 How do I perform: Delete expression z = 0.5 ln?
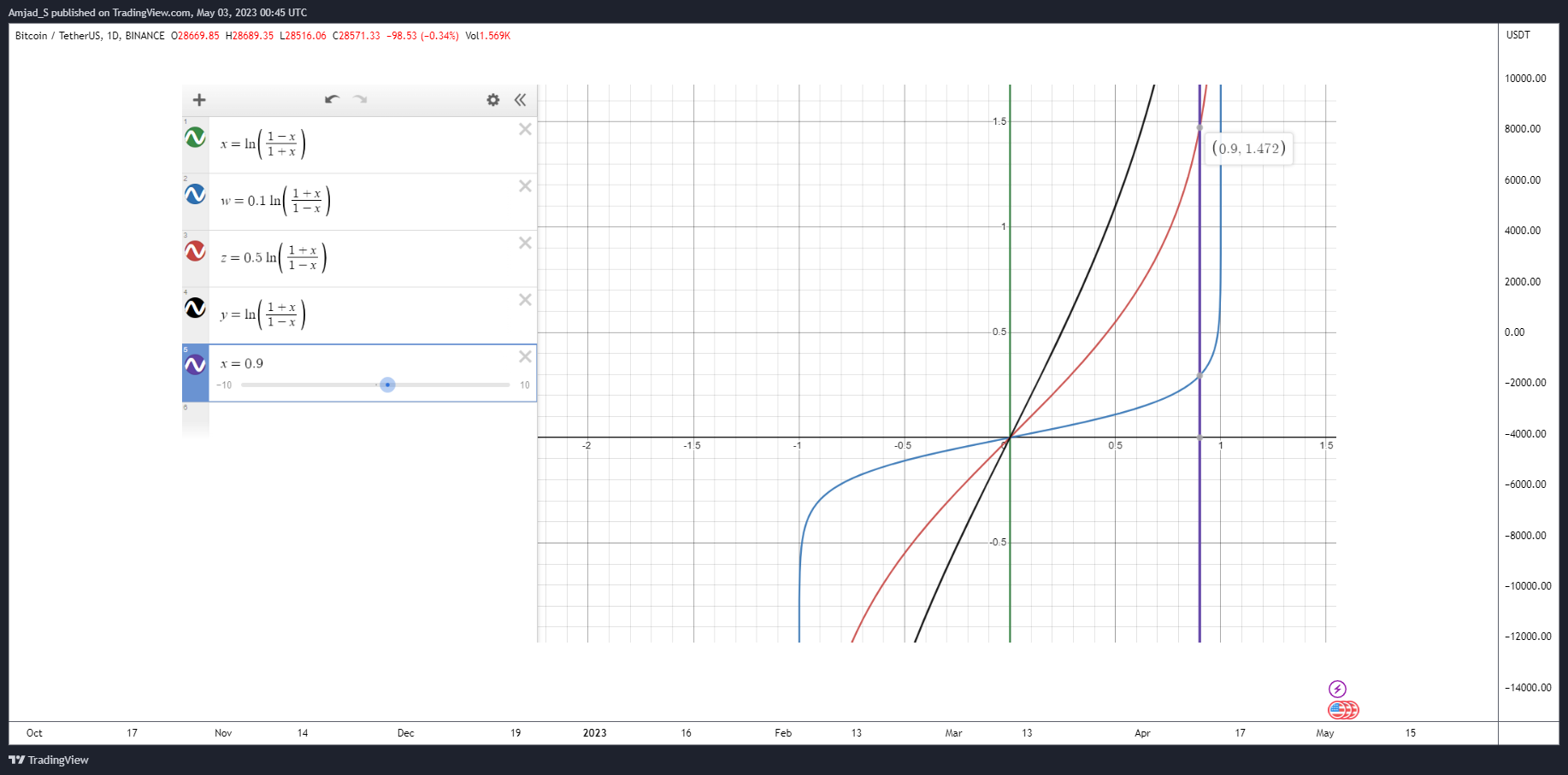click(525, 243)
